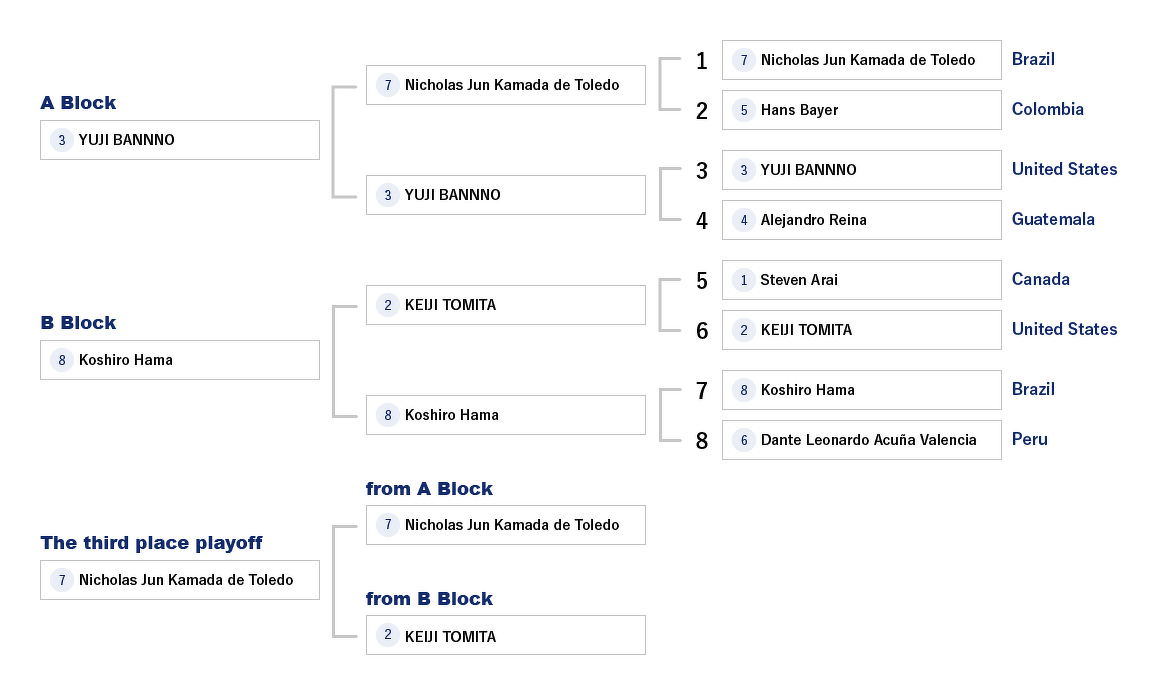Click Alejandro Reina's seed 4 badge
This screenshot has width=1157, height=695.
coord(743,220)
